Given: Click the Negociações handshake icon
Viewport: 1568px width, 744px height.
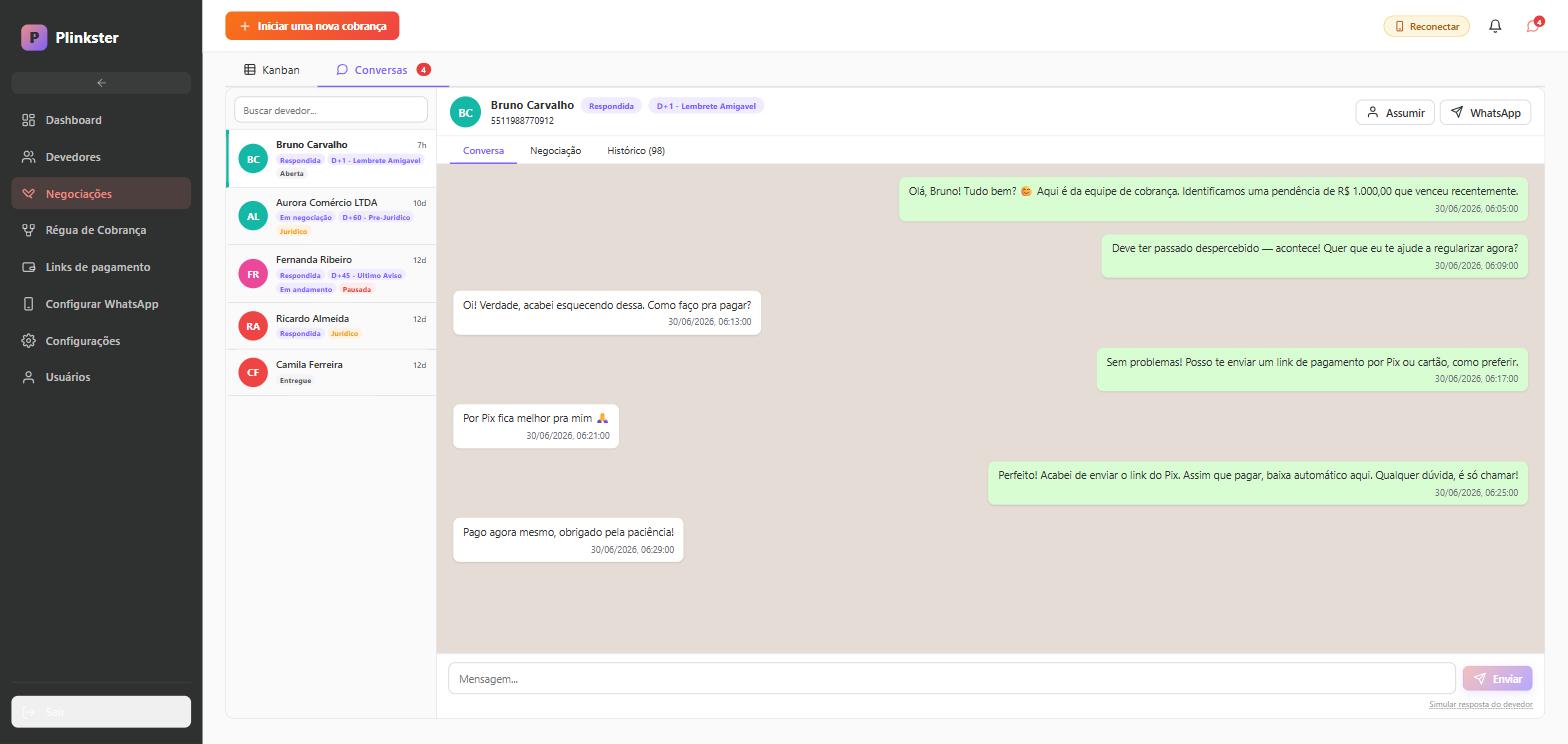Looking at the screenshot, I should pyautogui.click(x=28, y=194).
